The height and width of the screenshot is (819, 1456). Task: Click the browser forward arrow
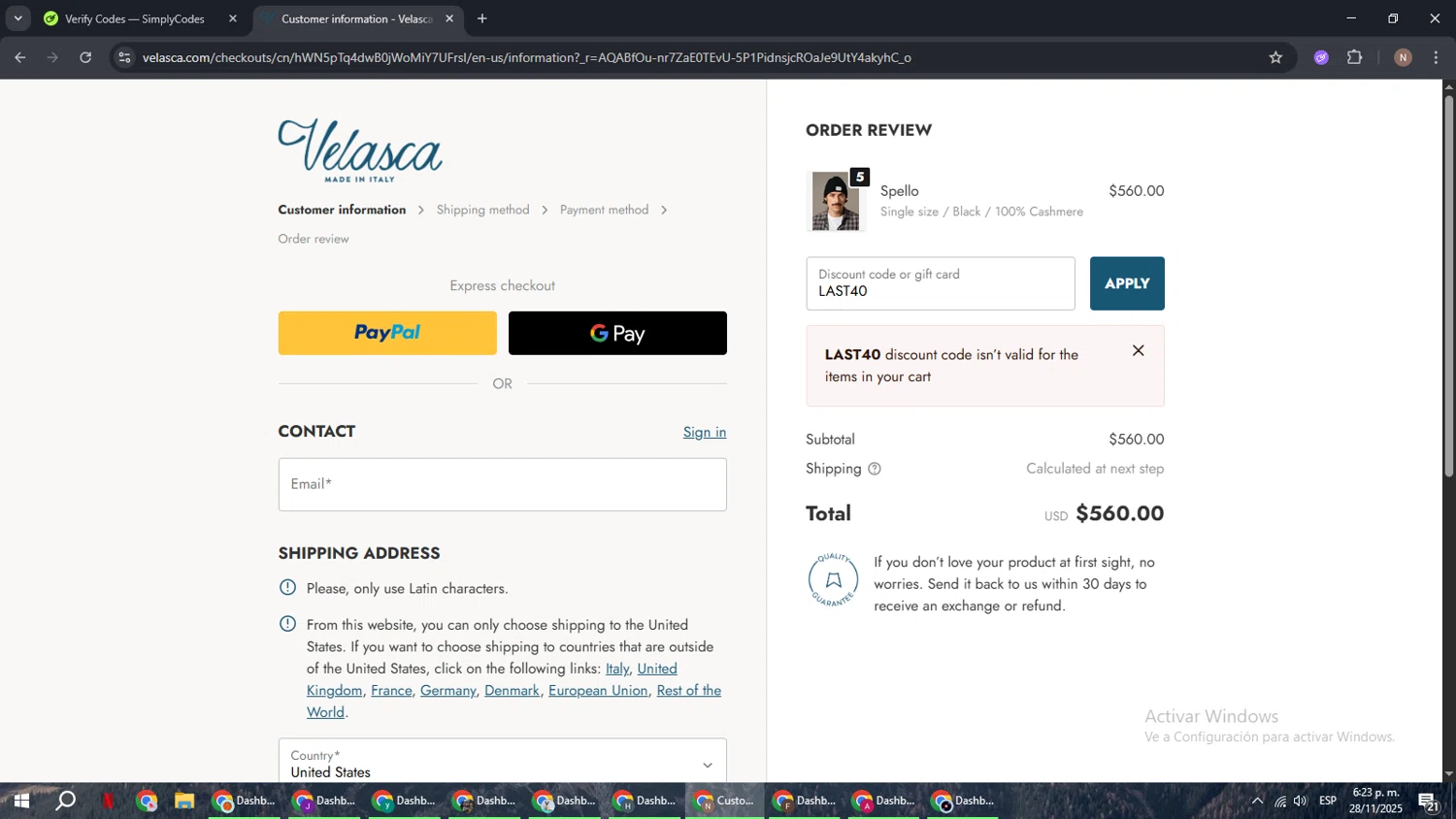(53, 57)
